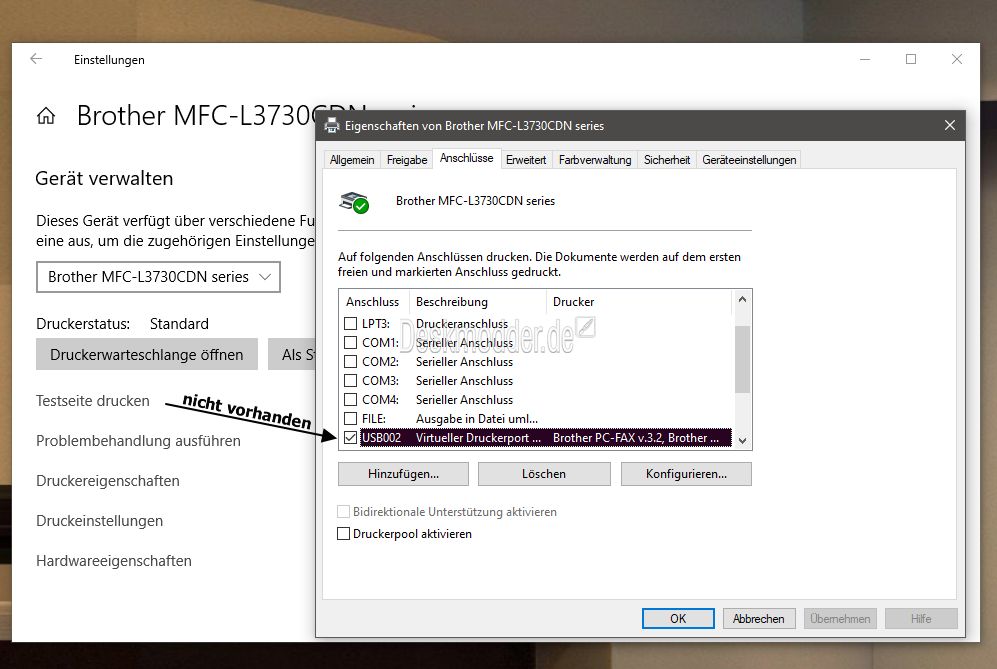997x669 pixels.
Task: Confirm with the OK button
Action: [678, 619]
